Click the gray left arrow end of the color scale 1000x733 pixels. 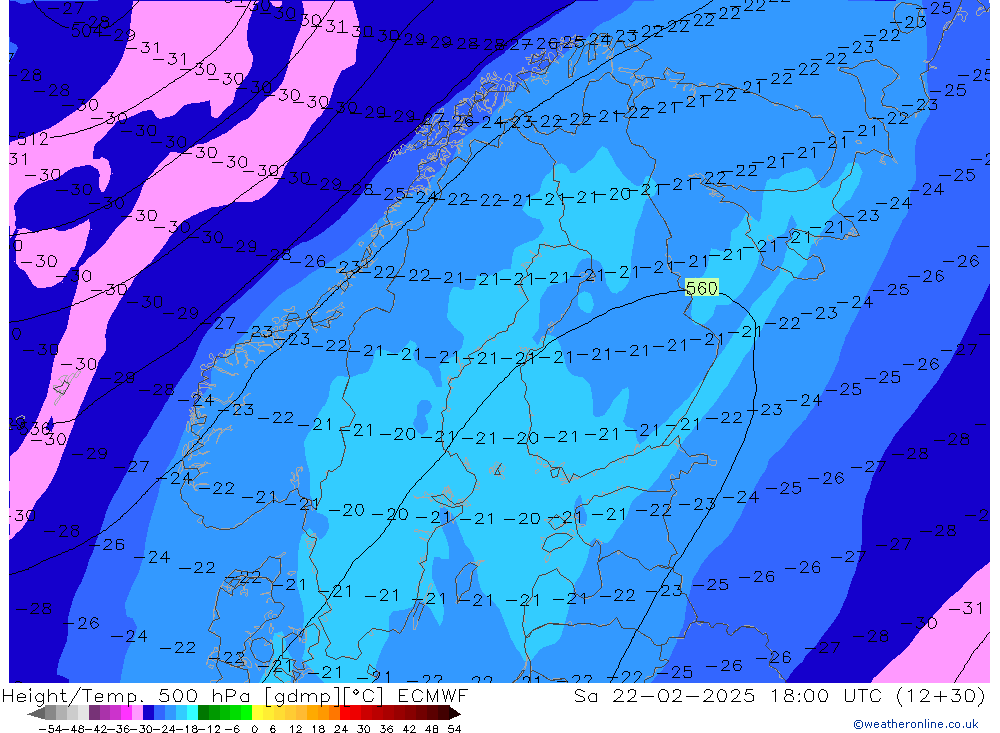pos(36,713)
